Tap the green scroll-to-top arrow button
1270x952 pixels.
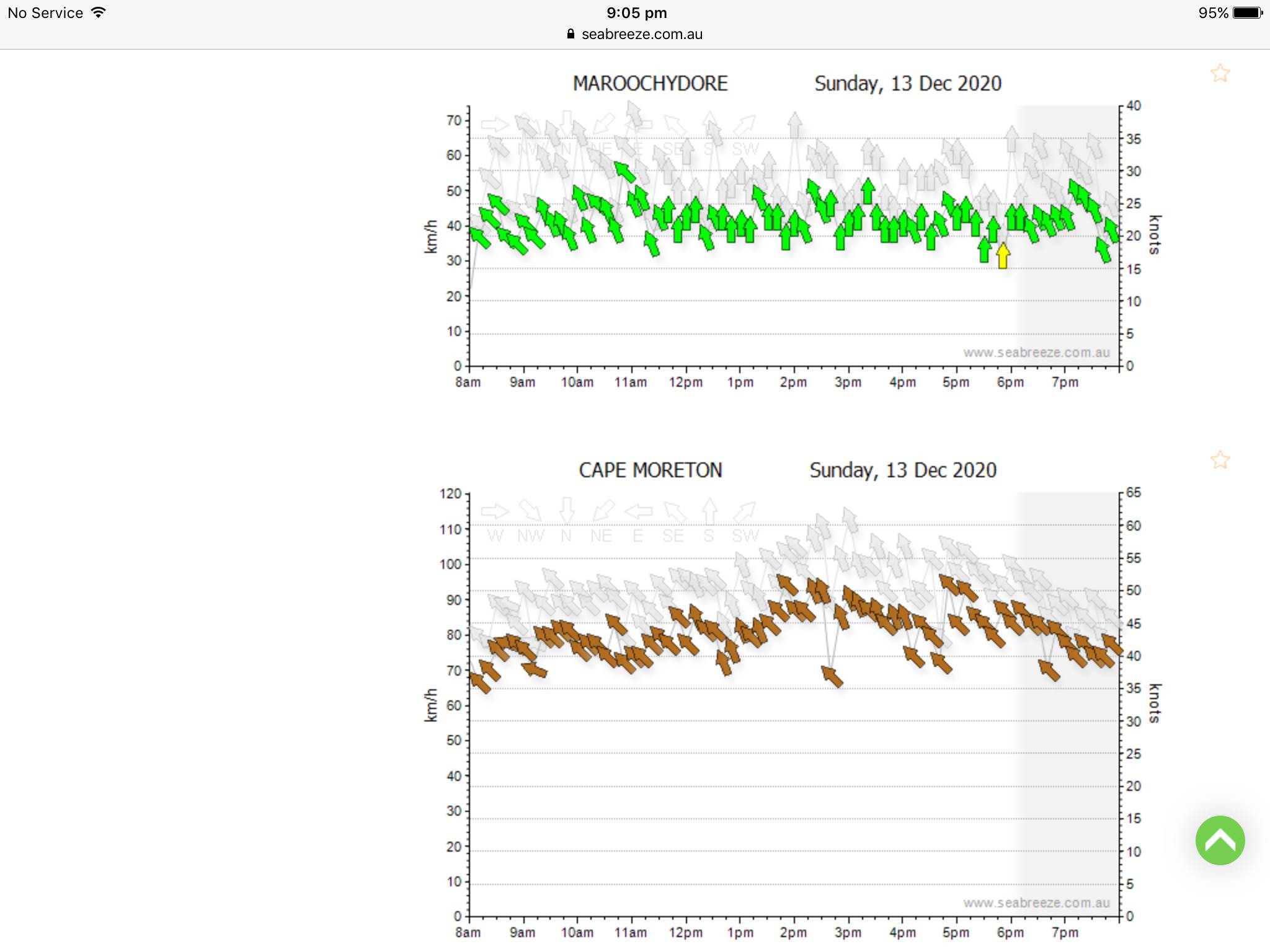[x=1220, y=840]
